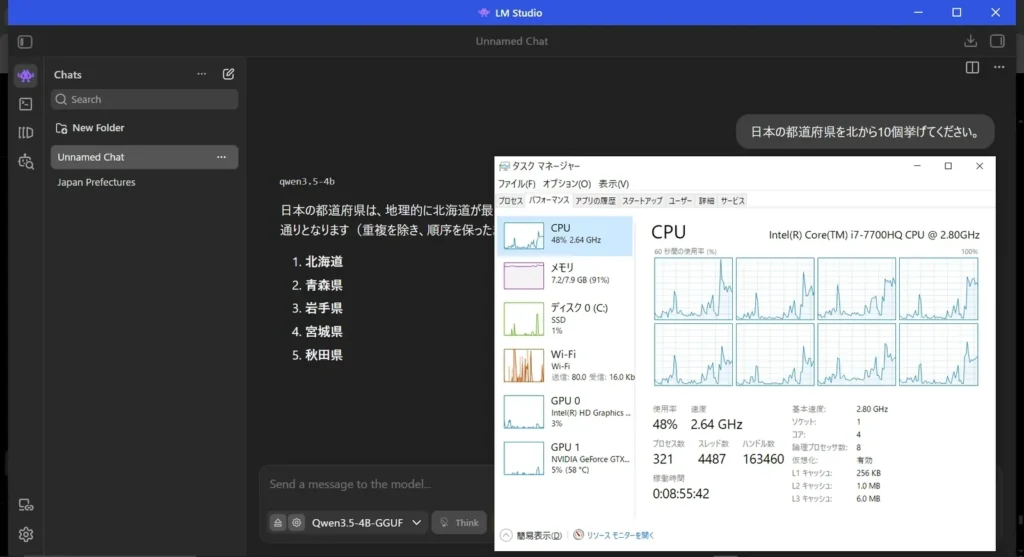Click the Intel Core i7-7700HQ CPU label
This screenshot has height=557, width=1024.
874,235
